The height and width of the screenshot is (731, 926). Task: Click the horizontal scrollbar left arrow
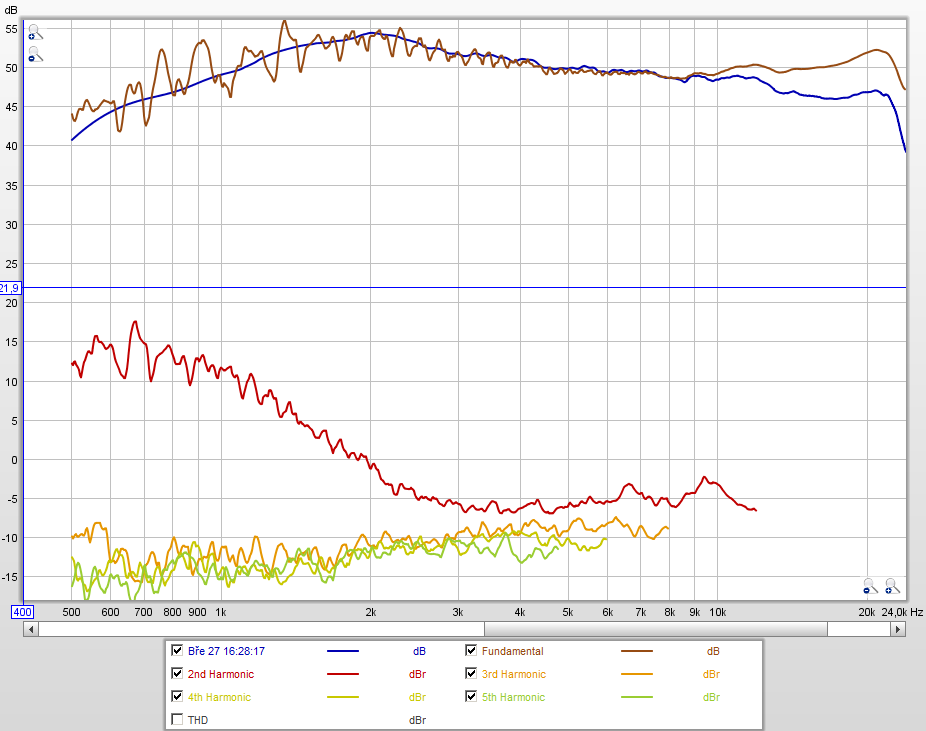point(31,629)
